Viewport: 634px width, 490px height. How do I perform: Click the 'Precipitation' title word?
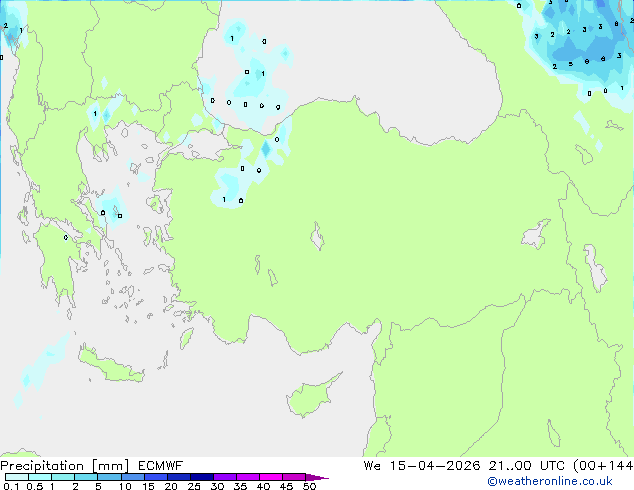42,466
